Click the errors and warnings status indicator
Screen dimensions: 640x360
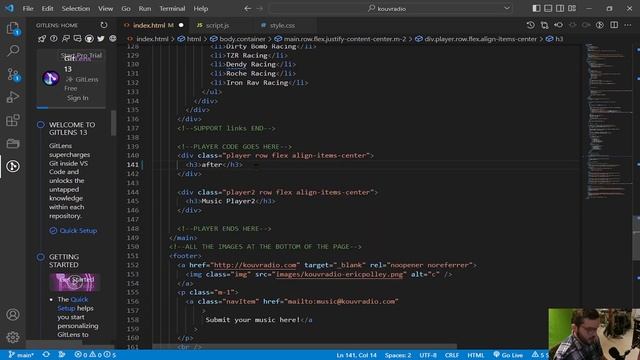tap(95, 355)
